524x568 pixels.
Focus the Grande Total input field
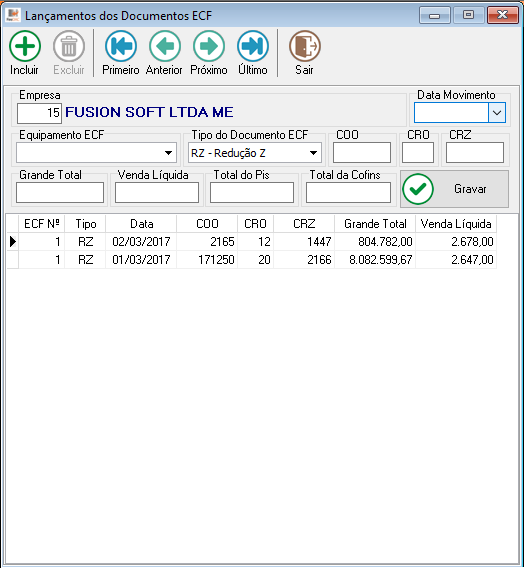60,192
